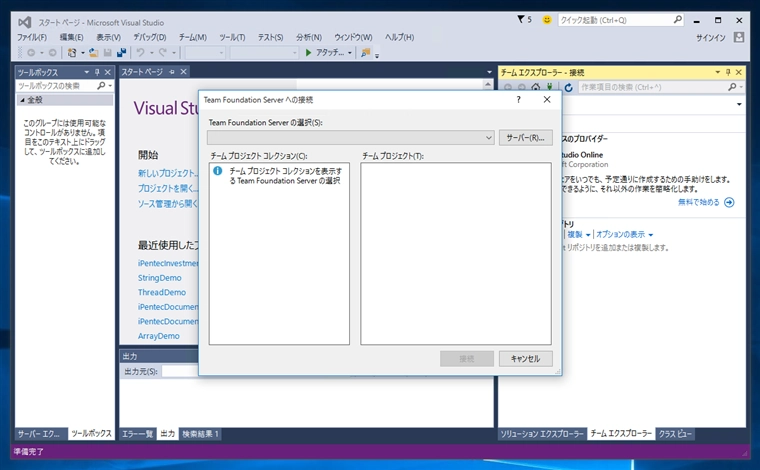The width and height of the screenshot is (760, 470).
Task: Click the Start Page tab pin icon
Action: pos(172,72)
